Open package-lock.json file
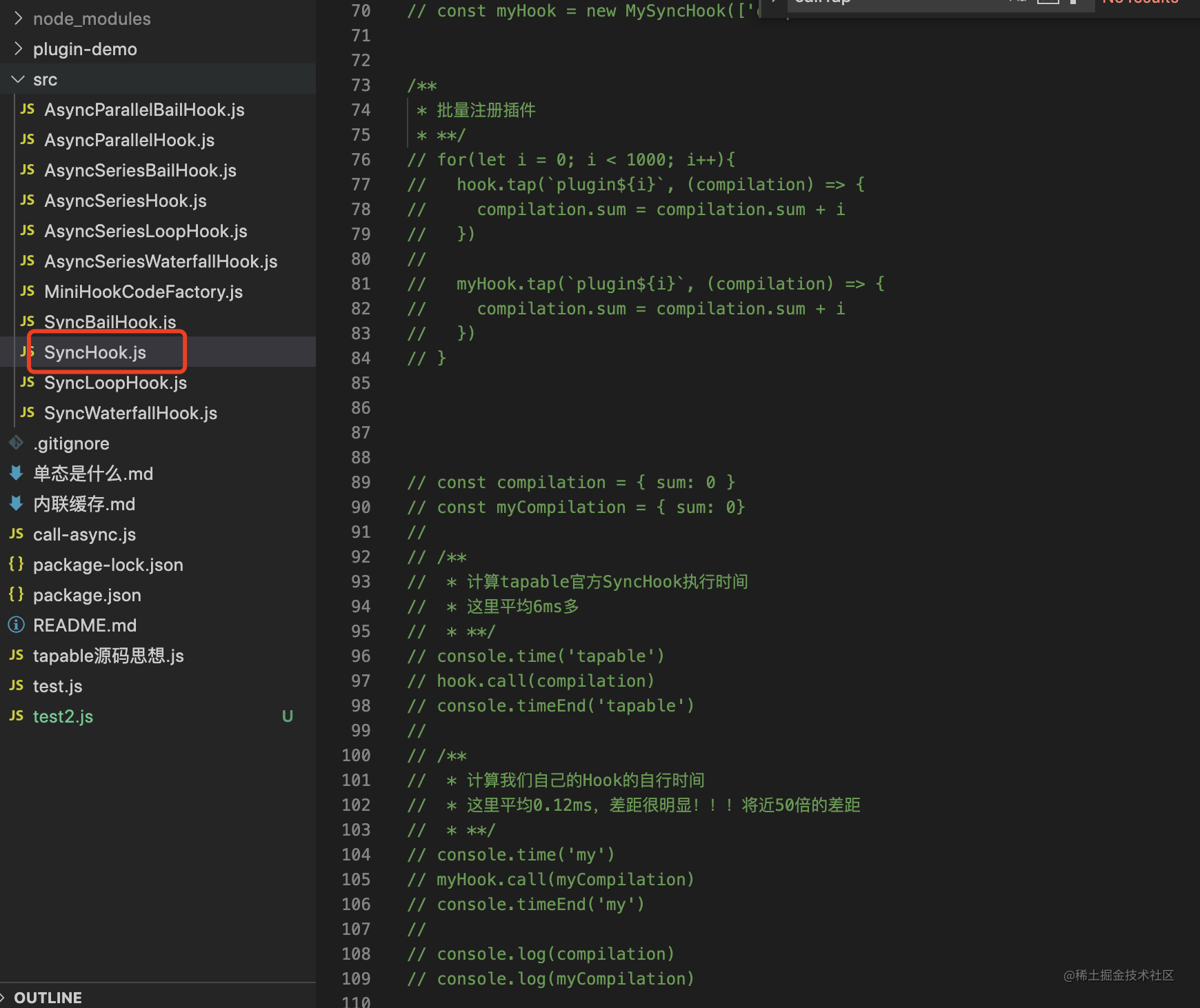The width and height of the screenshot is (1200, 1008). click(x=108, y=565)
